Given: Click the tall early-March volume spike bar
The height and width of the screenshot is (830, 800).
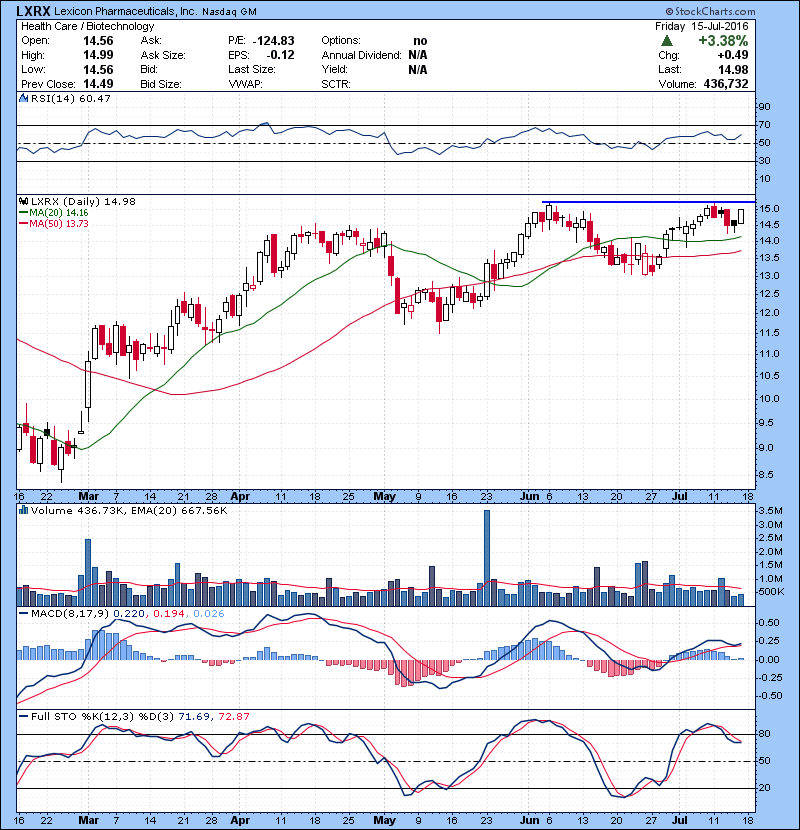Looking at the screenshot, I should (x=88, y=572).
